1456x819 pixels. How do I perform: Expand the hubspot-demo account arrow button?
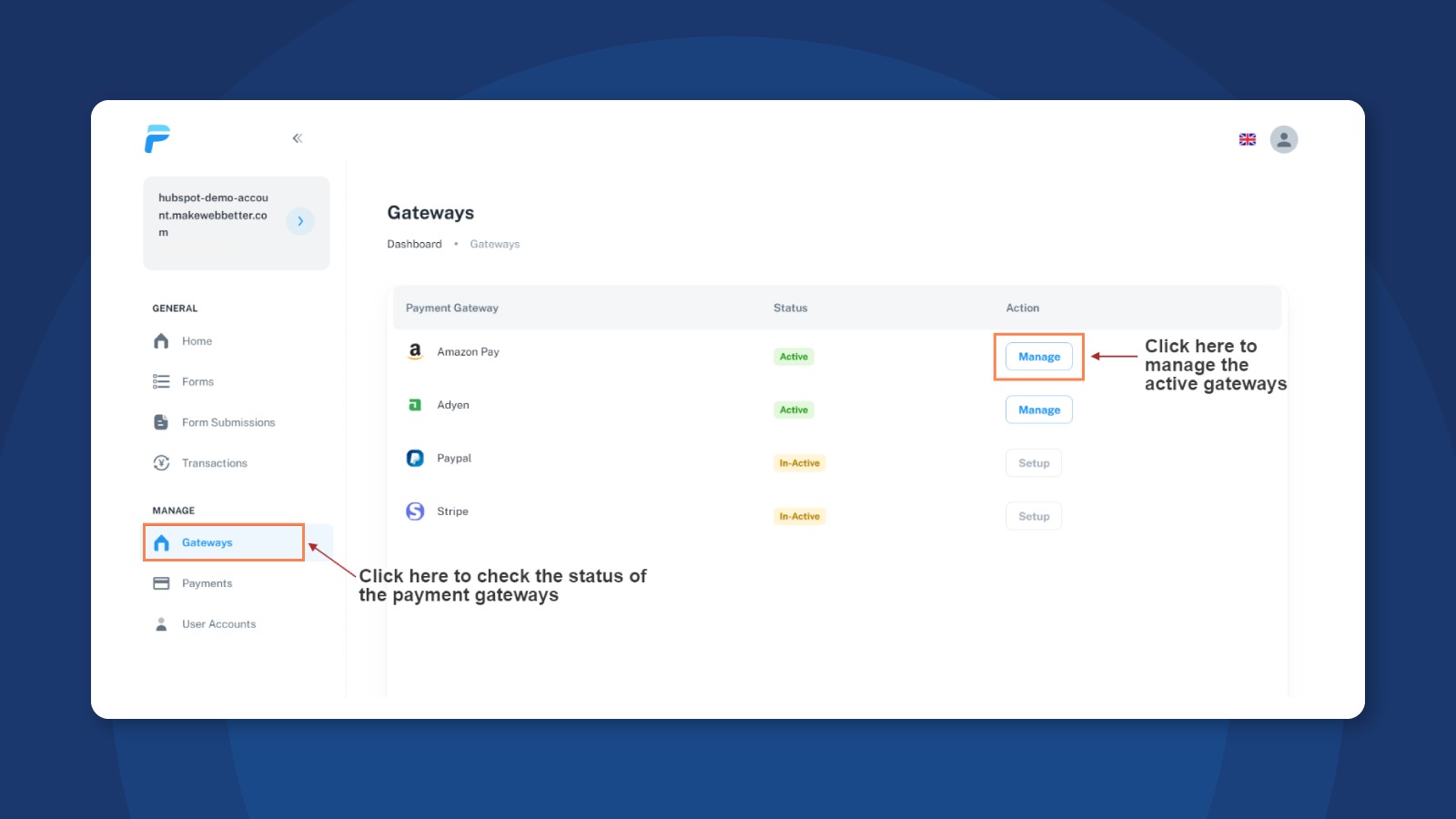pyautogui.click(x=300, y=221)
